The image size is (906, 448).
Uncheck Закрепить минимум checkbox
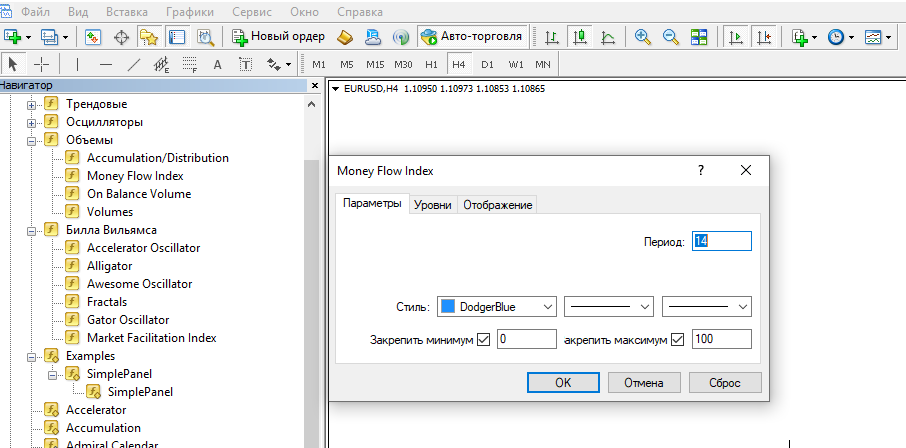[484, 340]
